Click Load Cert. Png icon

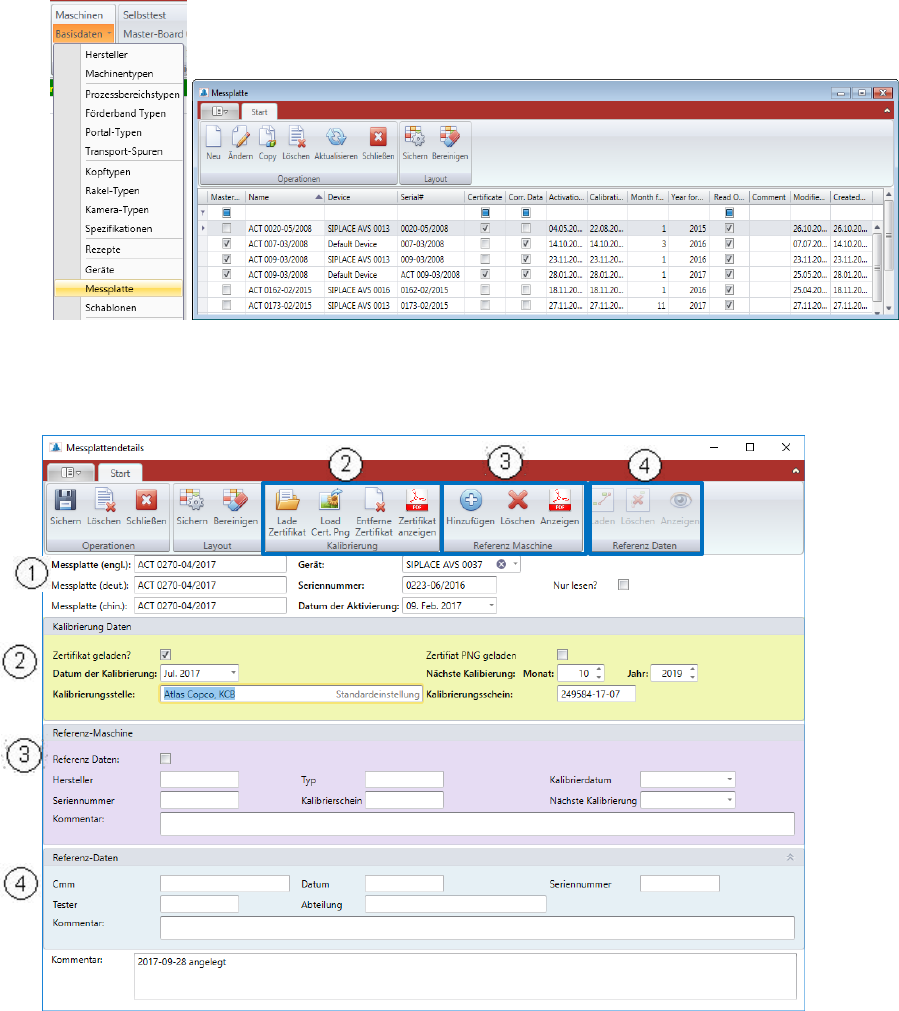329,503
